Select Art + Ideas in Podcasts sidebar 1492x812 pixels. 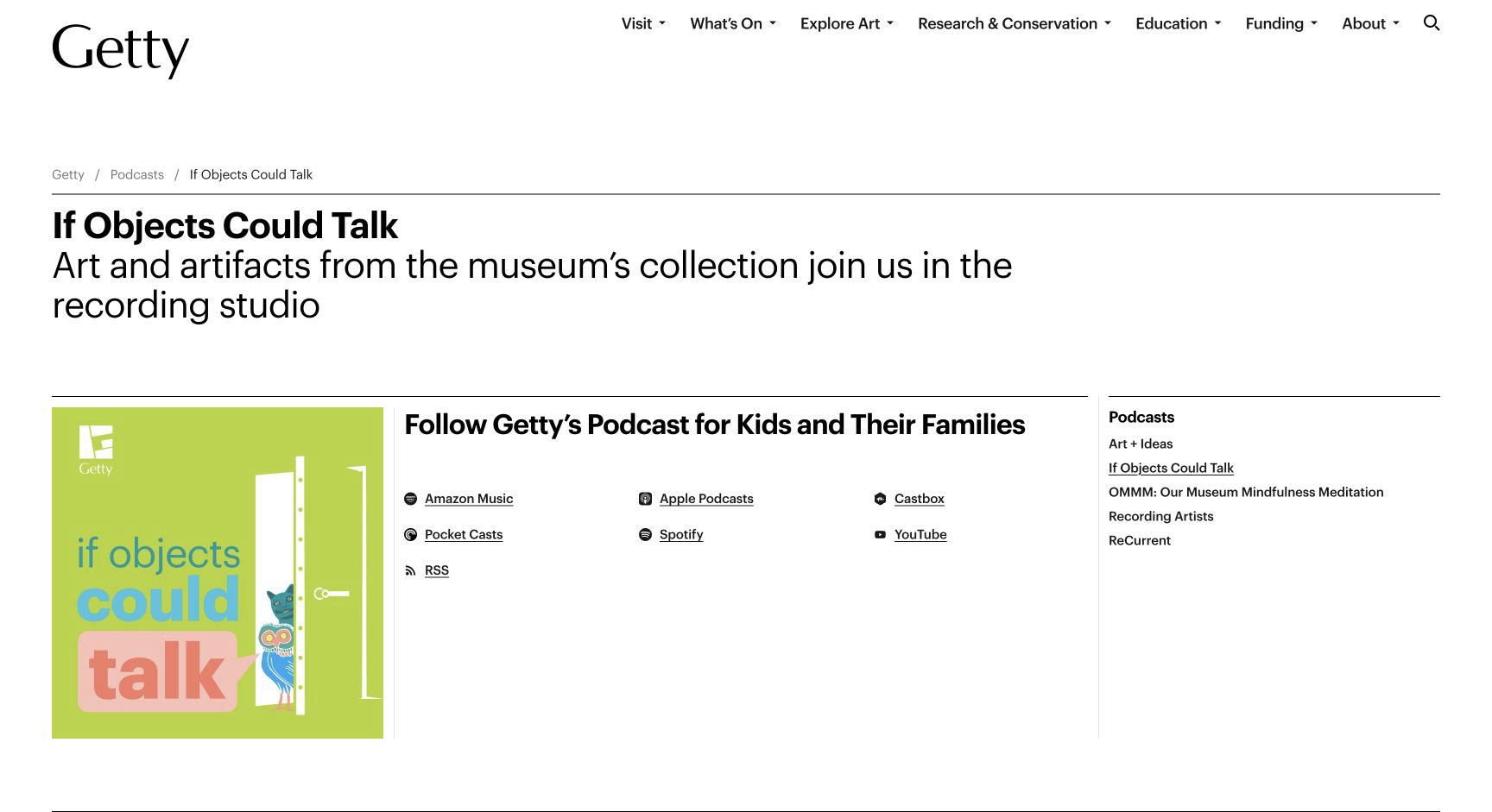coord(1141,444)
